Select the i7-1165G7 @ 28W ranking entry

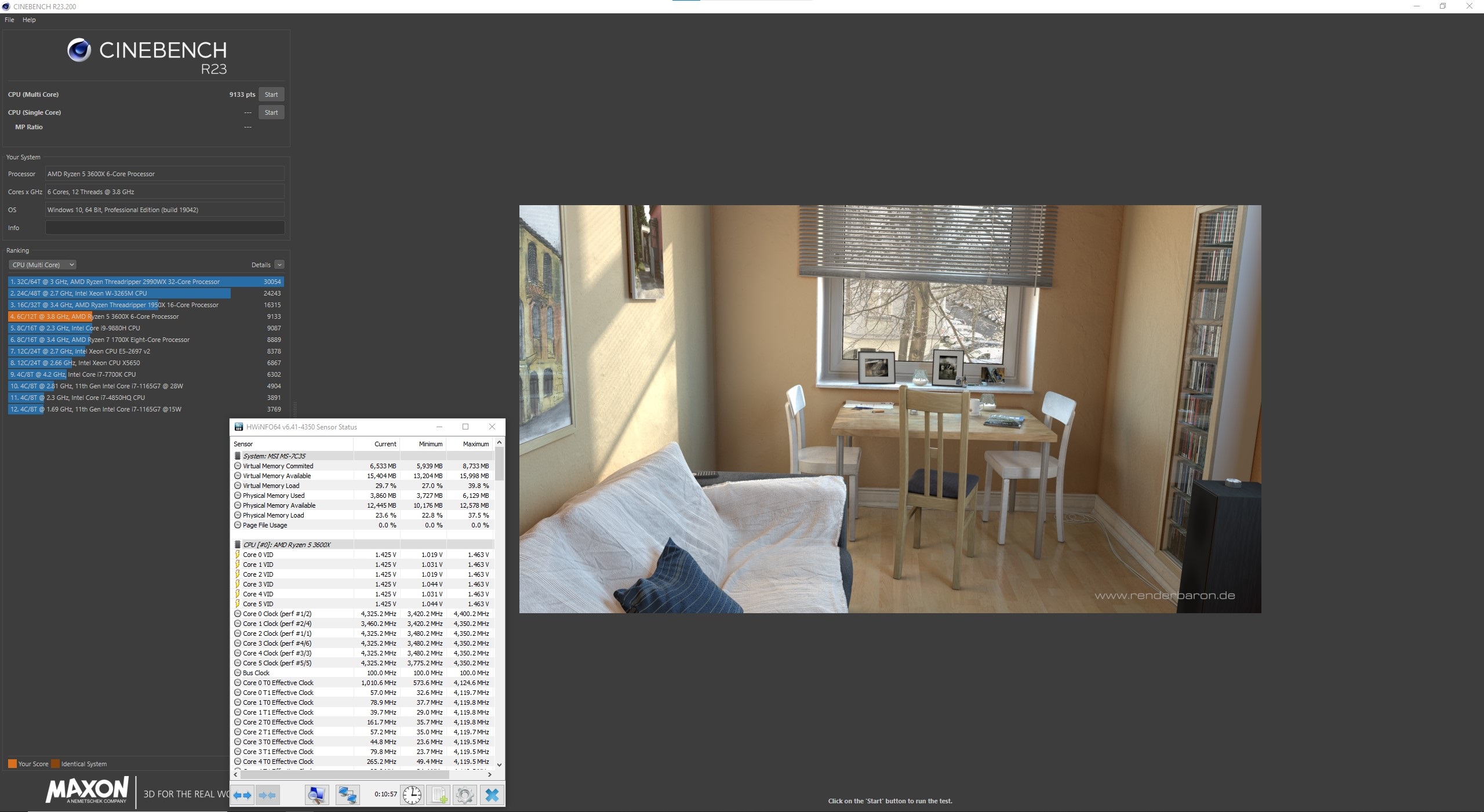tap(146, 386)
